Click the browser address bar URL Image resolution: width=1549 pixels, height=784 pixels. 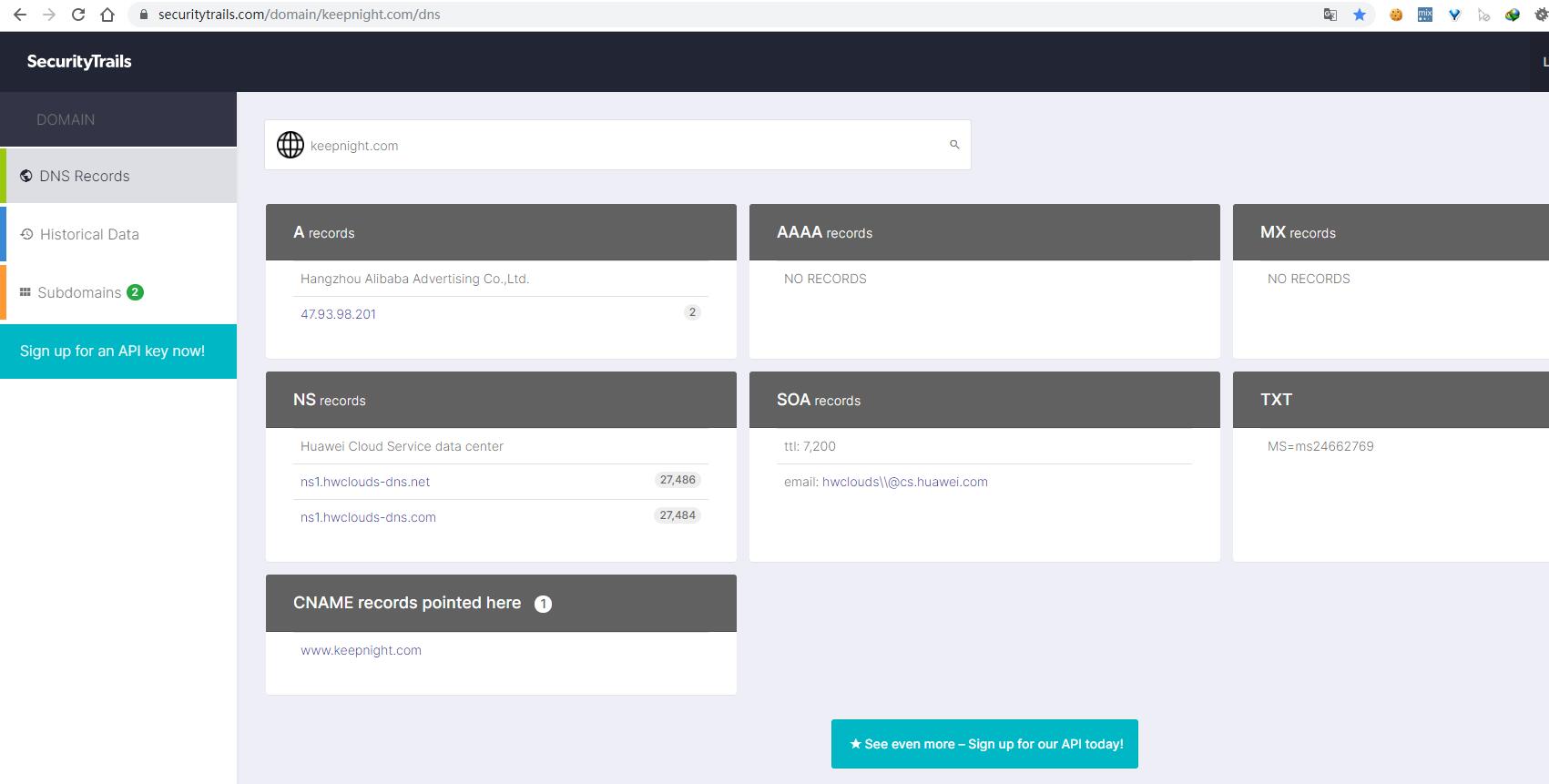coord(299,15)
